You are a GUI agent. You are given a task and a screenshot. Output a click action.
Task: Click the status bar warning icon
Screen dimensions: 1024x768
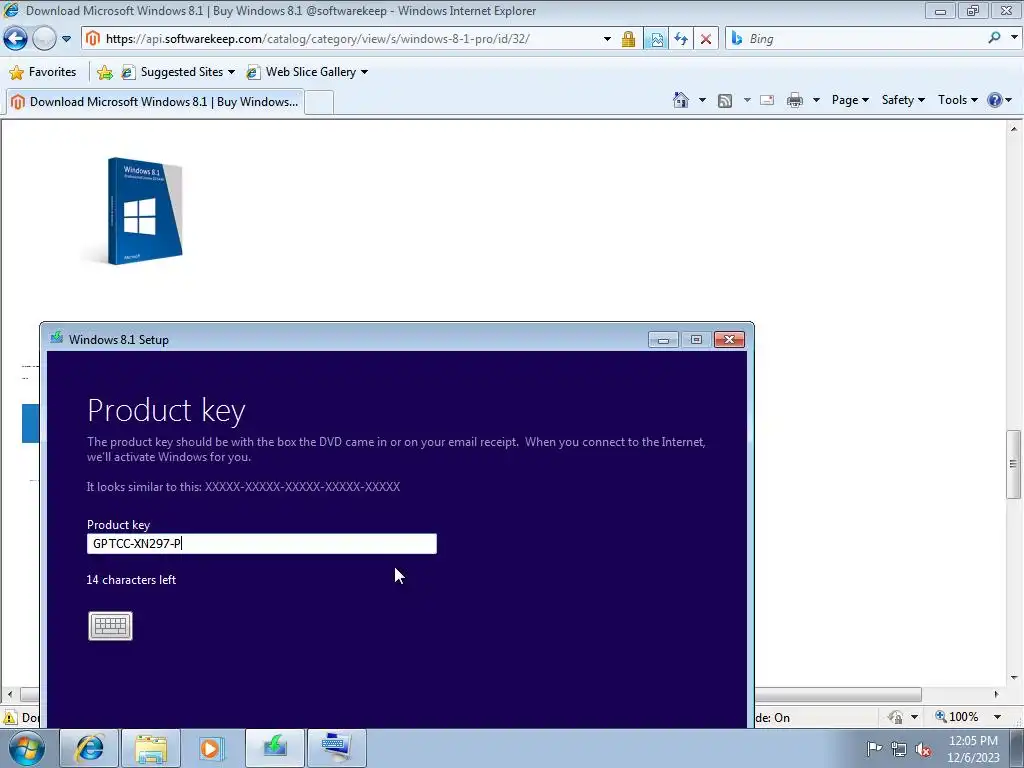pyautogui.click(x=10, y=717)
